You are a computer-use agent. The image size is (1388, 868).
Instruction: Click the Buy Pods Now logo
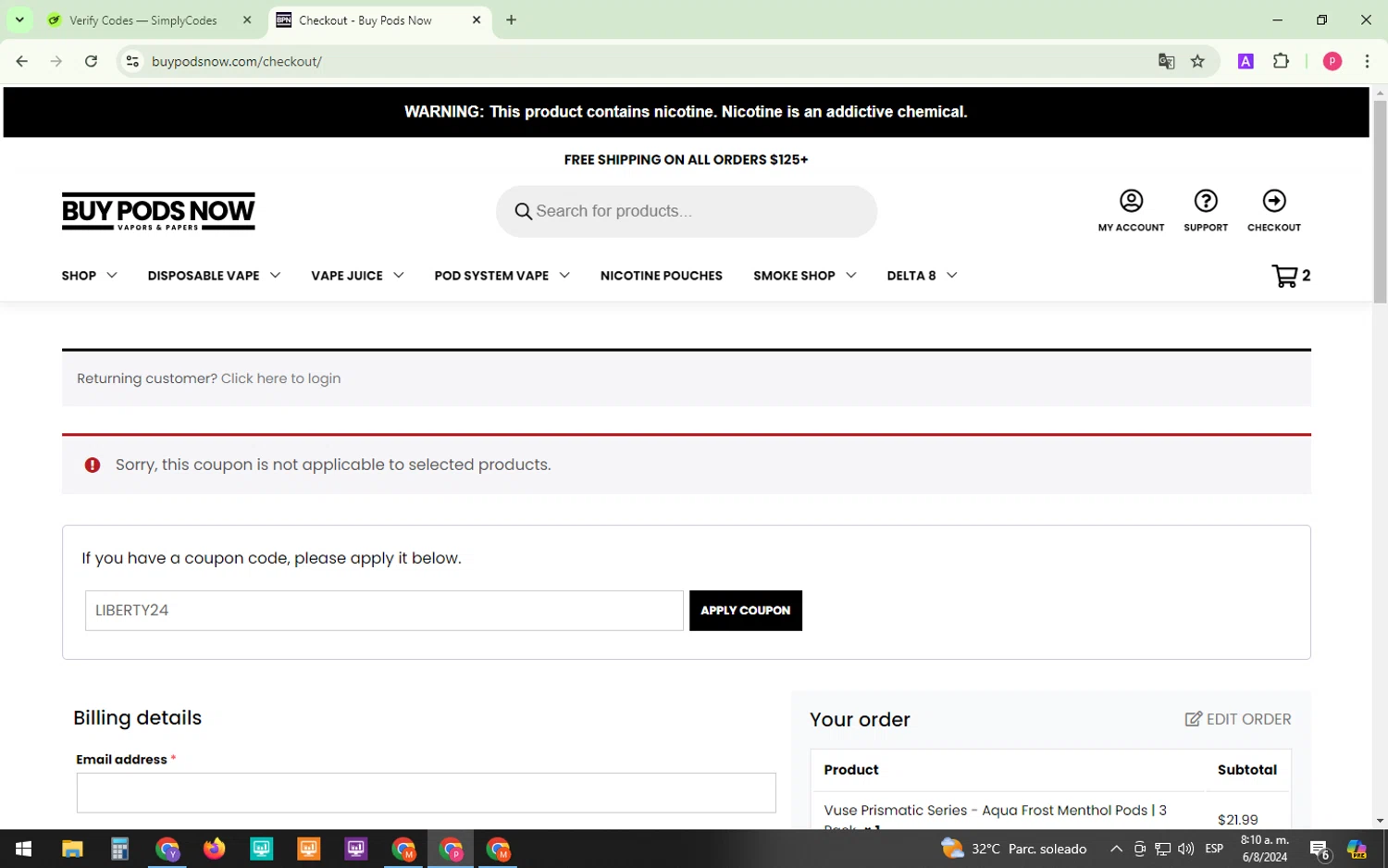(158, 212)
